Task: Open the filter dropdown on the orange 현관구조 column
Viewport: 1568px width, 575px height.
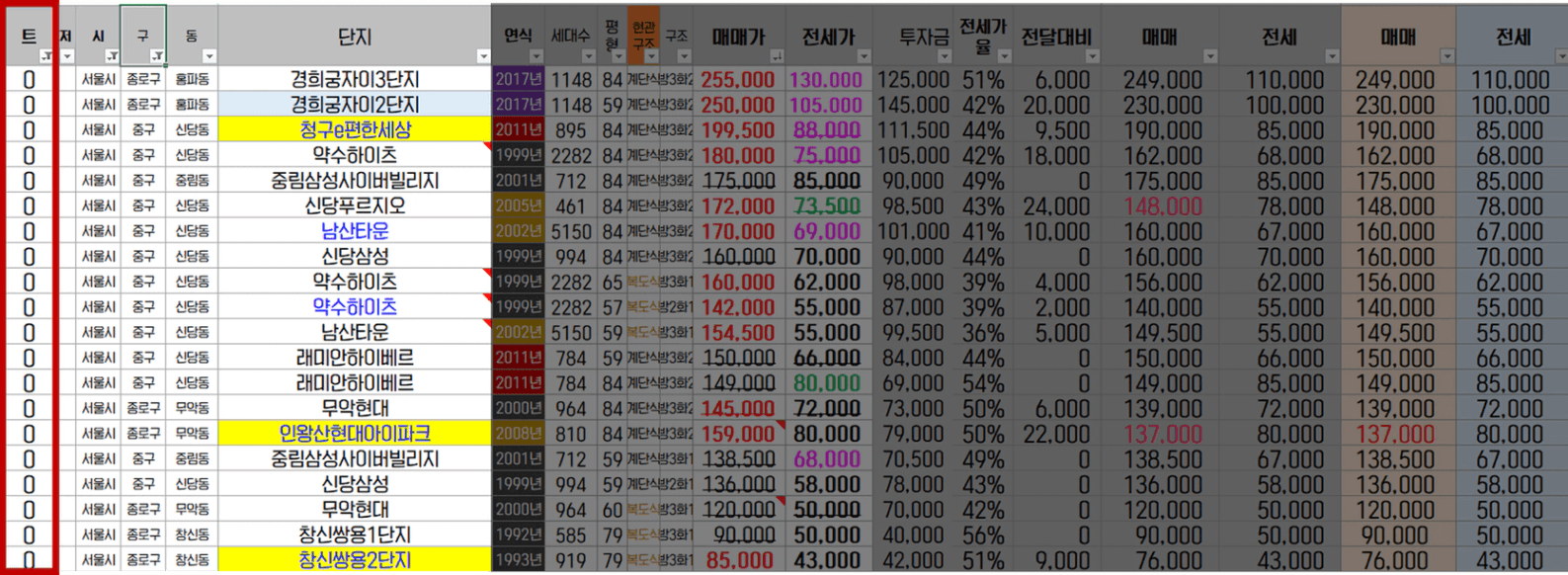Action: [x=651, y=56]
